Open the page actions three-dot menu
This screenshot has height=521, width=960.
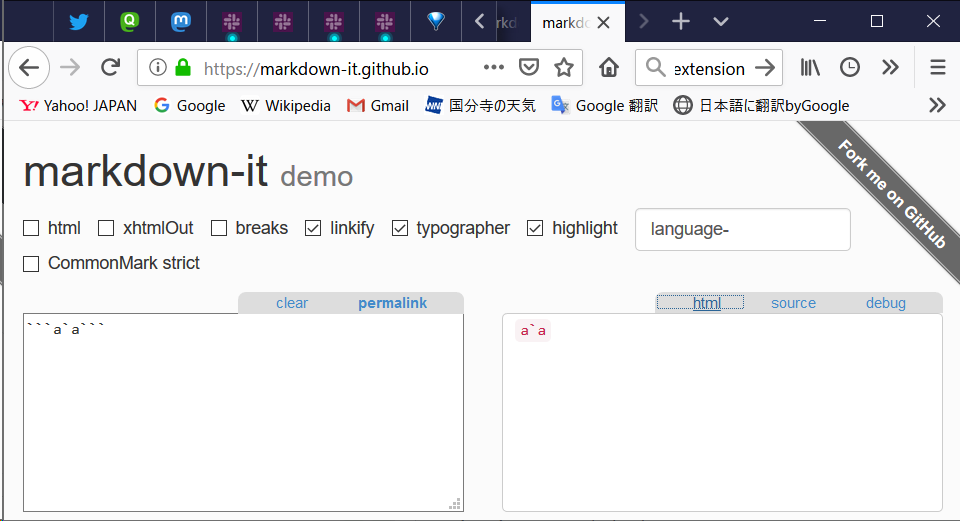coord(493,67)
